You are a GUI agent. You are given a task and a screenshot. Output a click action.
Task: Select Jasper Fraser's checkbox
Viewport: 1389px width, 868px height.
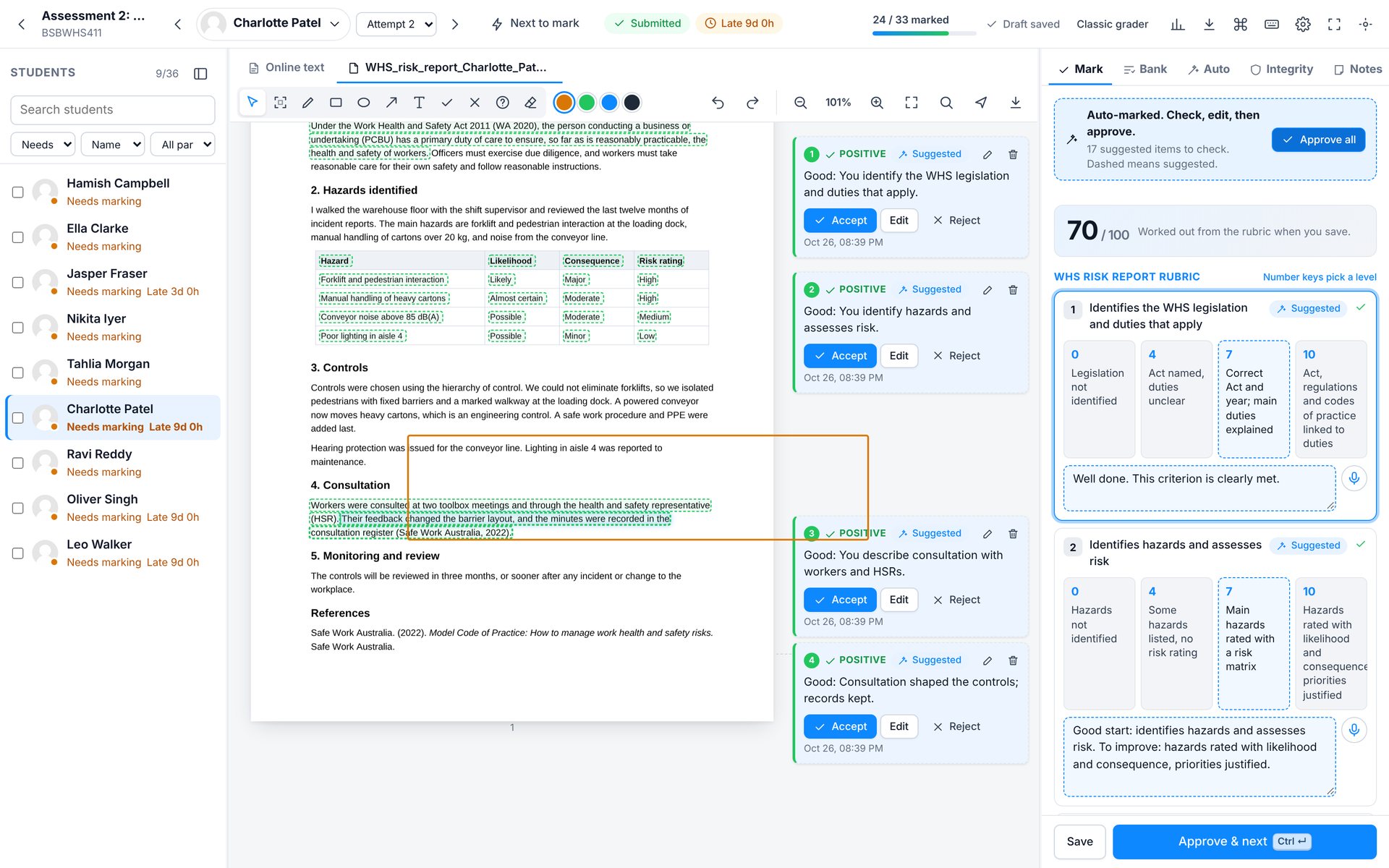click(x=18, y=282)
